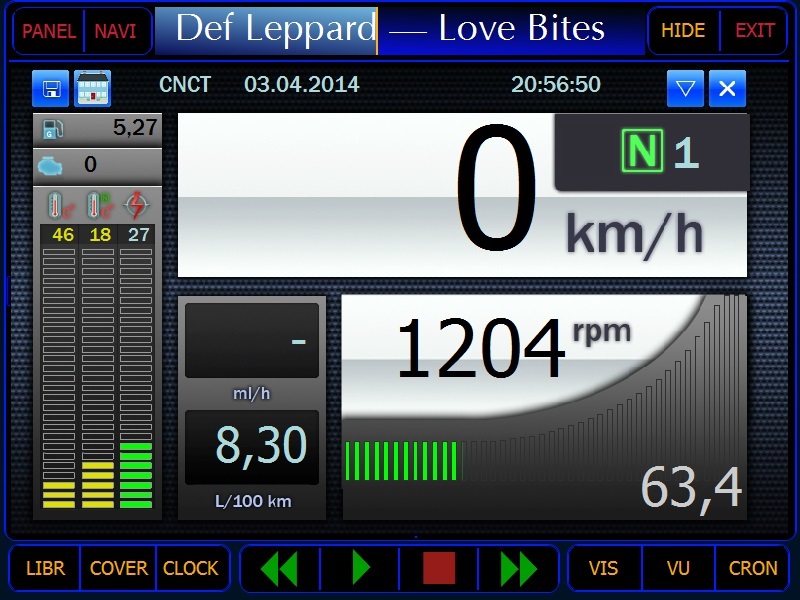Click the green RPM bar gauge
Image resolution: width=800 pixels, height=600 pixels.
402,461
